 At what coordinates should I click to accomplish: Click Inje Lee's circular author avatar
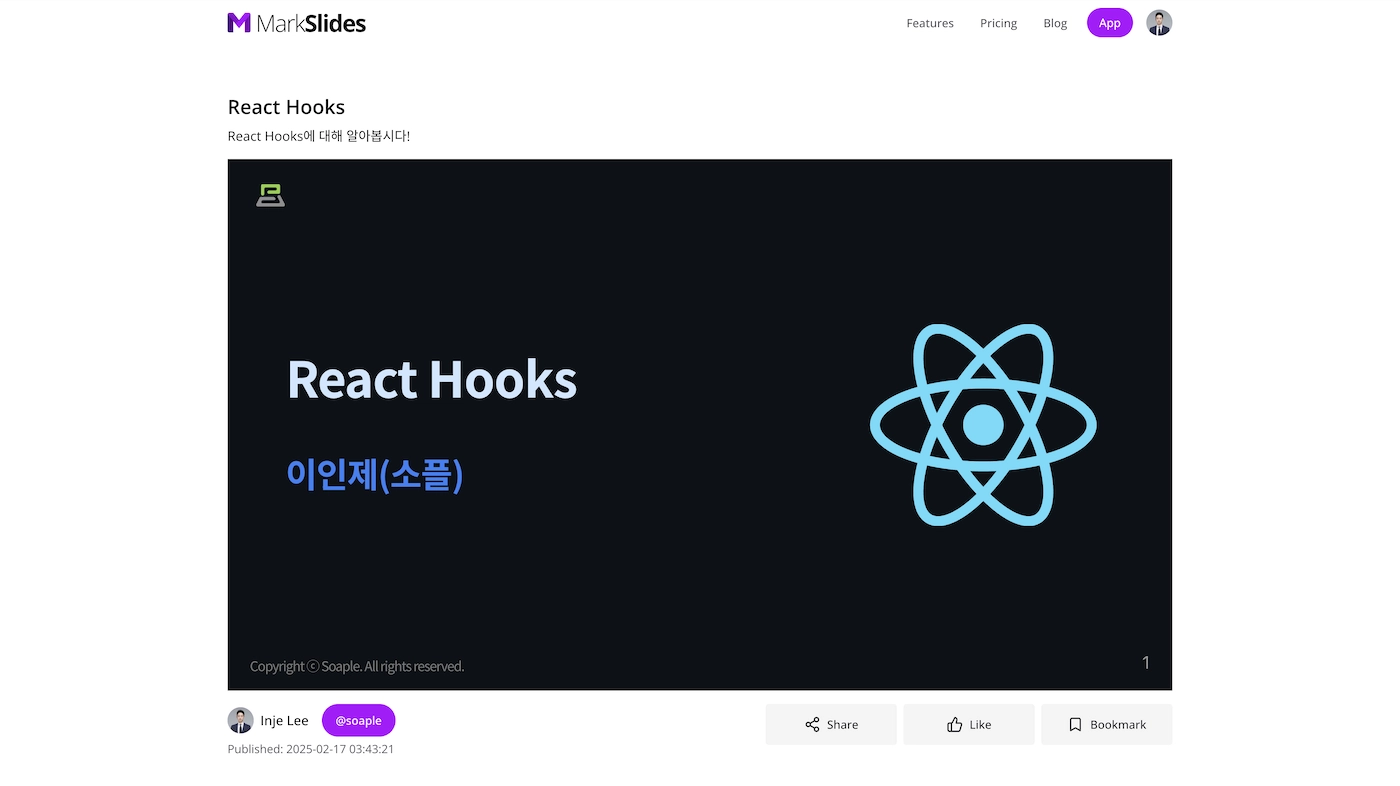tap(240, 719)
